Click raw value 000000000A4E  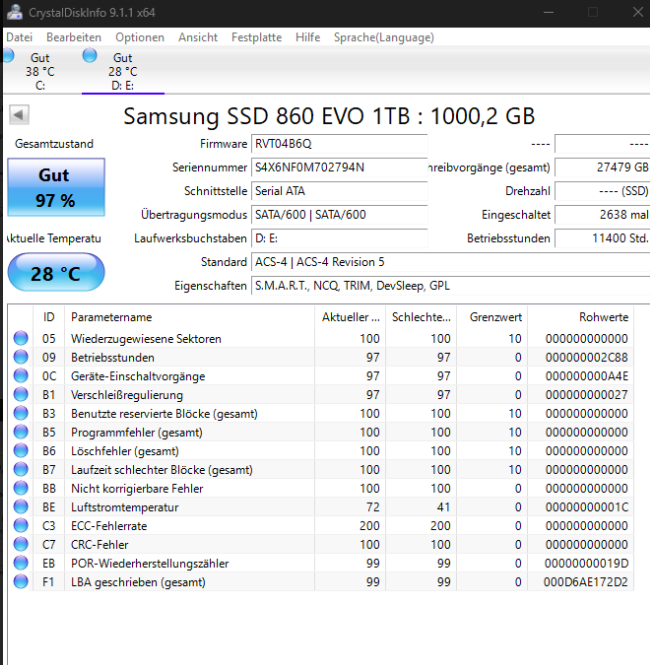pos(586,376)
